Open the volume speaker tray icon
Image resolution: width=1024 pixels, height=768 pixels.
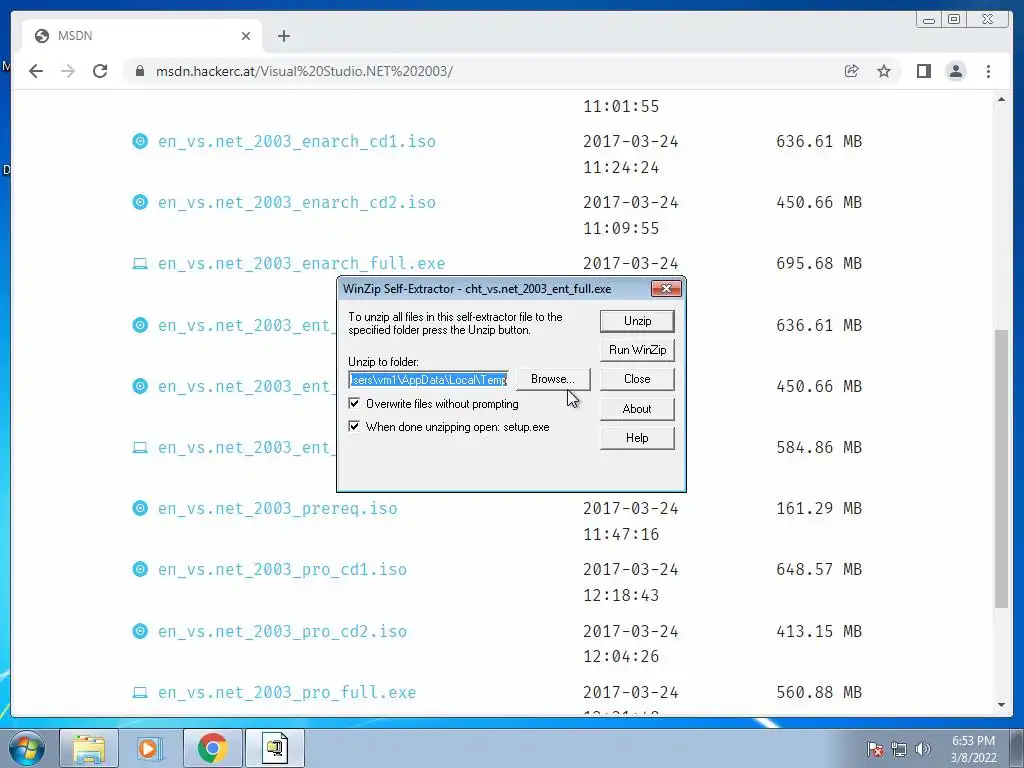(923, 749)
